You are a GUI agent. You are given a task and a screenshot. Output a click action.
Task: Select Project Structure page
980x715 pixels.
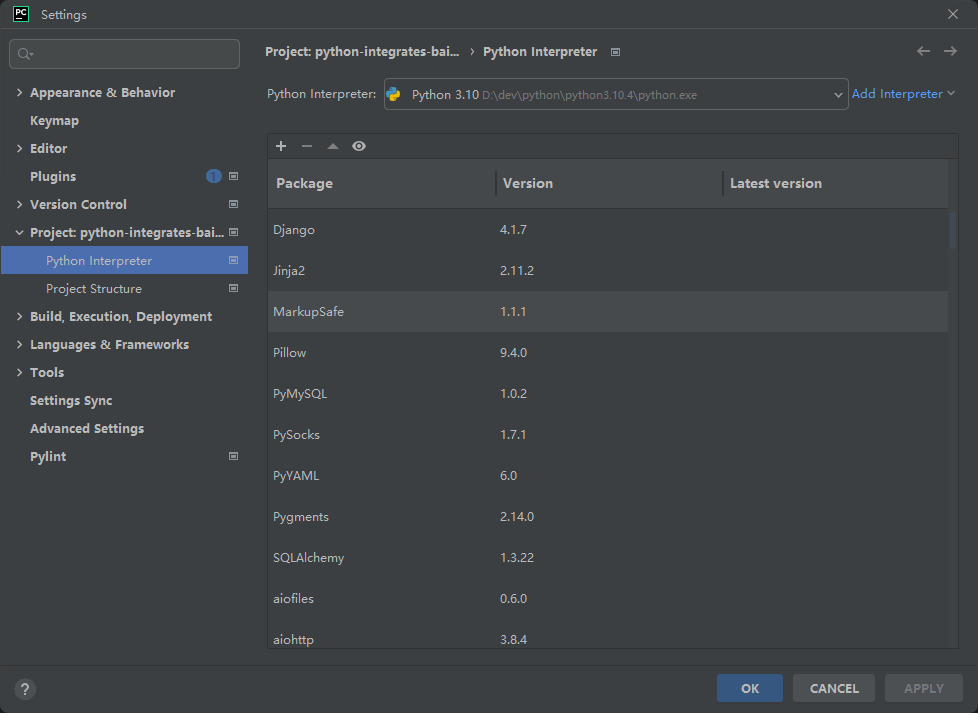pos(94,289)
